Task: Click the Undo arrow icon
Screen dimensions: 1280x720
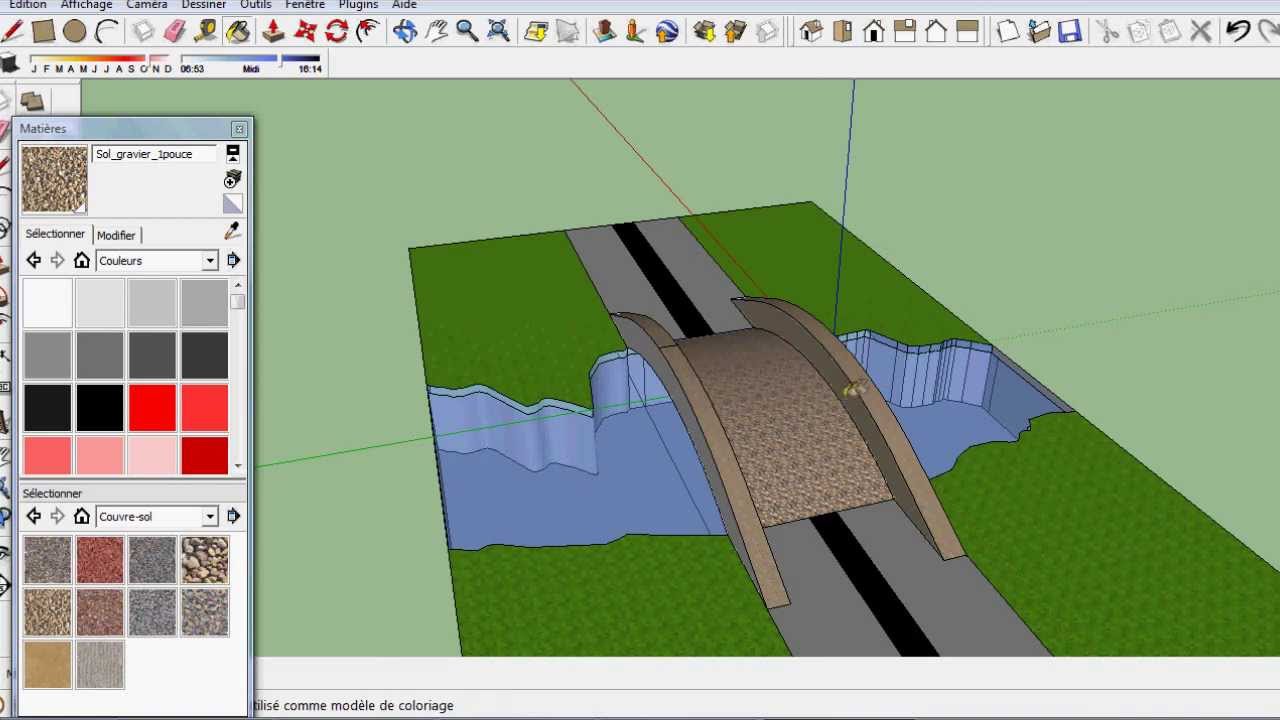Action: [1238, 32]
